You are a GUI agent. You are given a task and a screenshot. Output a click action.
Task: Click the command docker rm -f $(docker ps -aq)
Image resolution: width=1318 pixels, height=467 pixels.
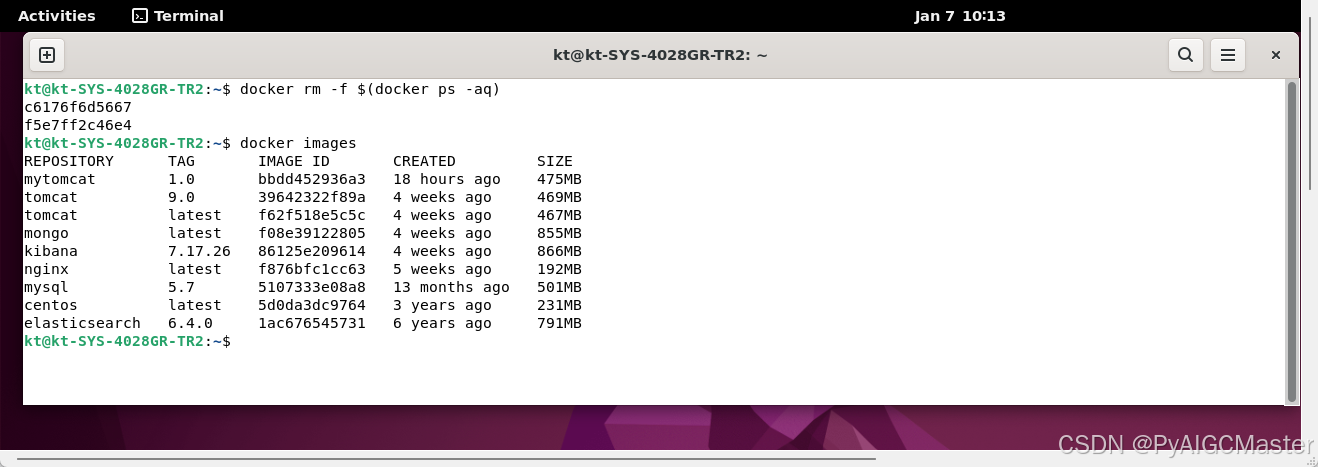[x=370, y=89]
